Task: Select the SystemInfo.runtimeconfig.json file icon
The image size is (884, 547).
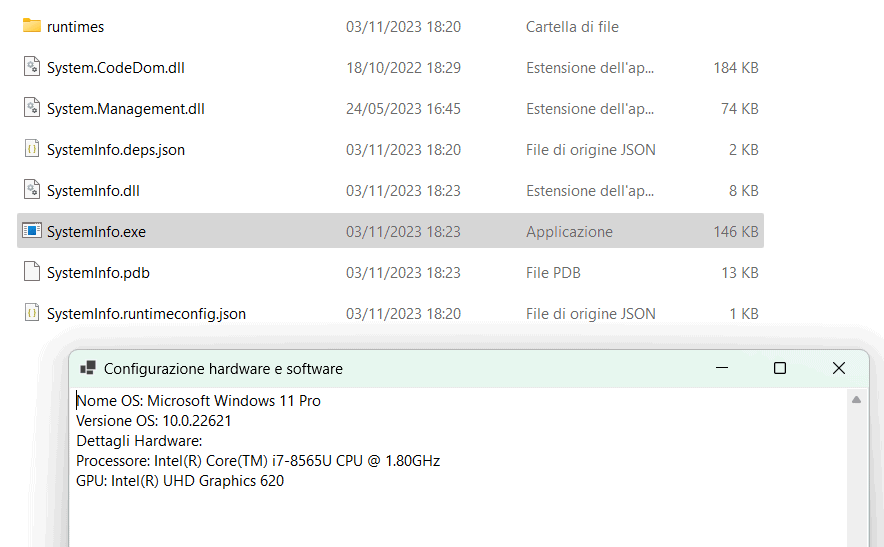Action: point(31,313)
